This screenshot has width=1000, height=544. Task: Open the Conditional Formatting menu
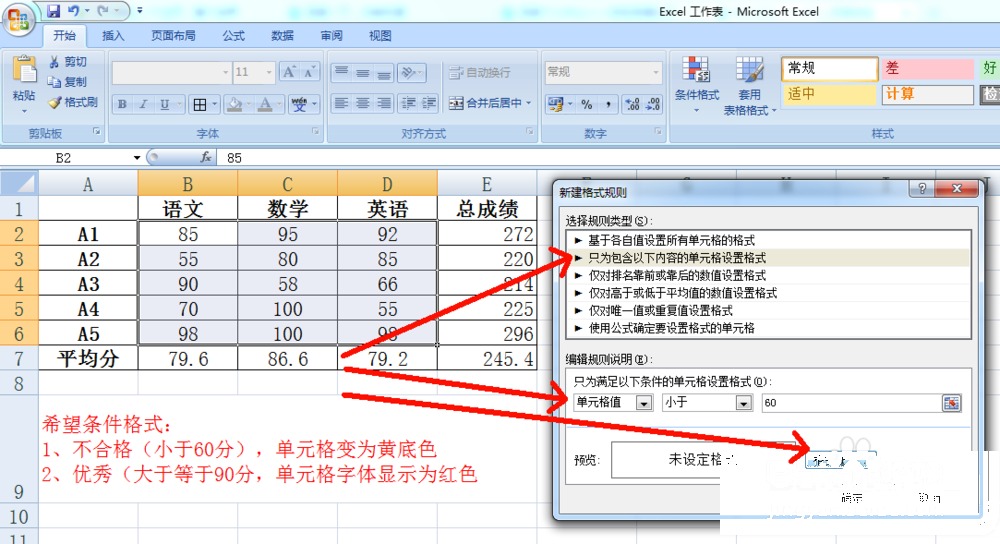pos(696,85)
